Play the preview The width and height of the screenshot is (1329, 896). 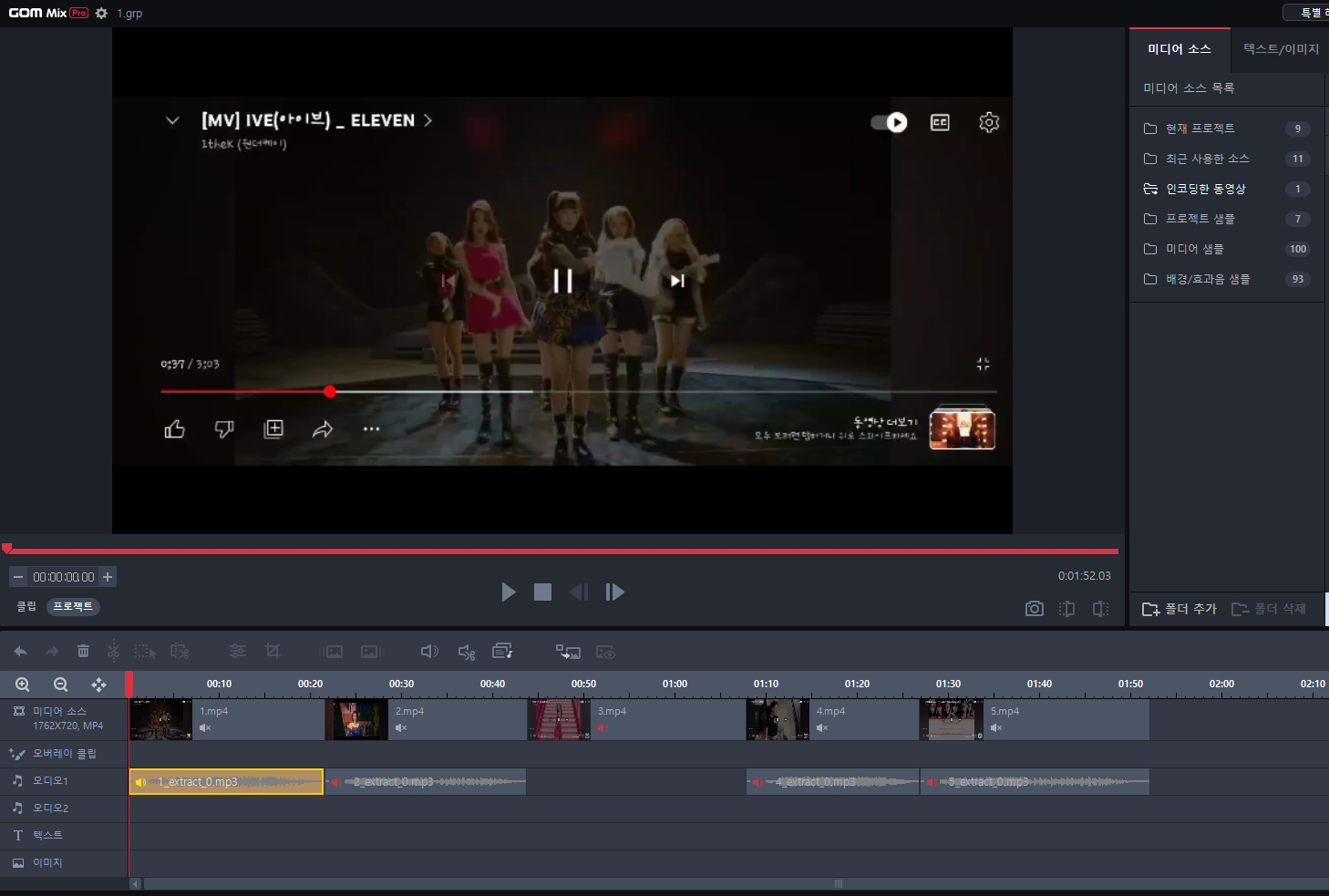pyautogui.click(x=509, y=592)
